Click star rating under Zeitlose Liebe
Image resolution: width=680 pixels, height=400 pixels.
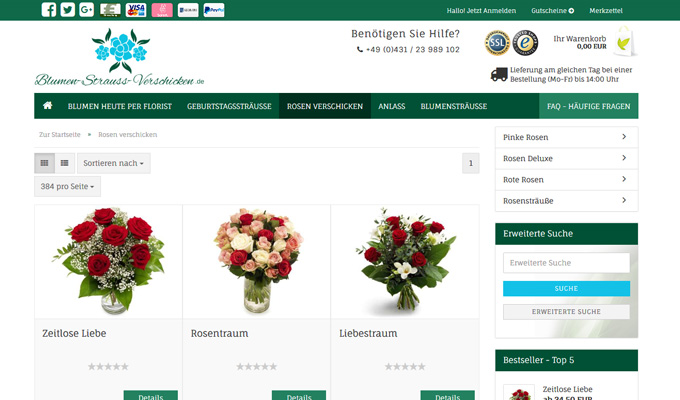tap(108, 367)
